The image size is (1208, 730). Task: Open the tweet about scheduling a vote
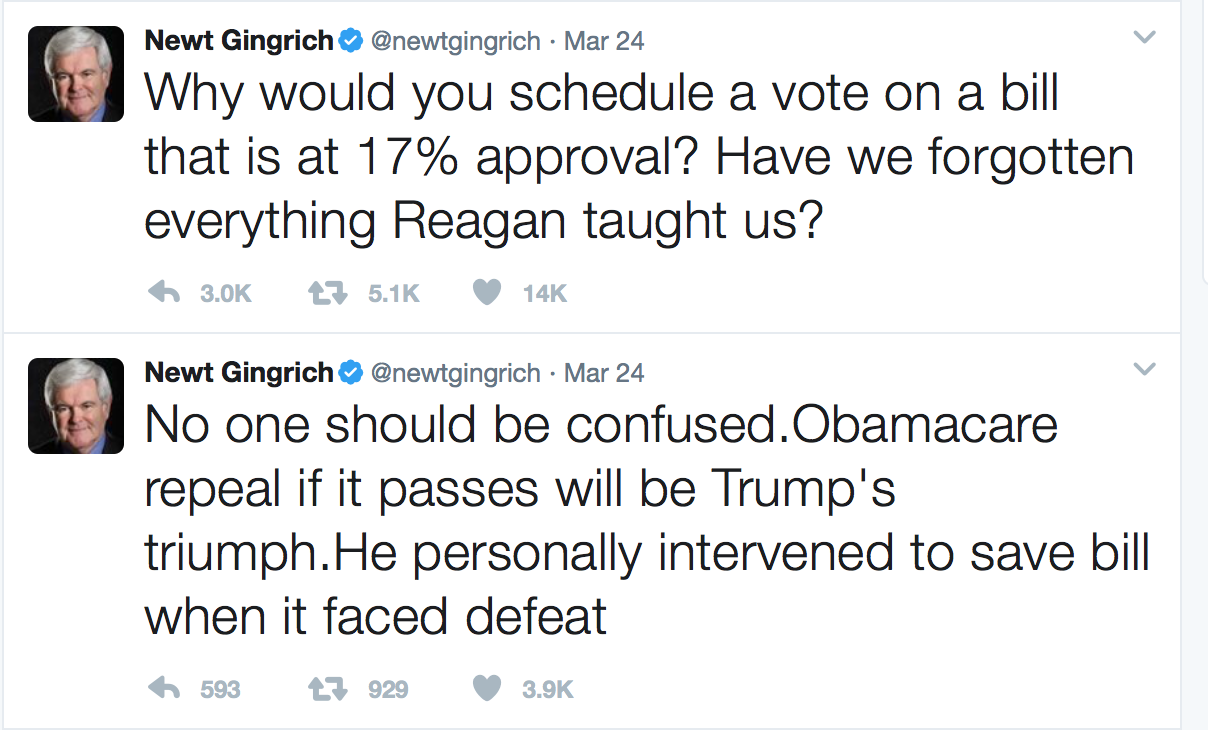600,157
